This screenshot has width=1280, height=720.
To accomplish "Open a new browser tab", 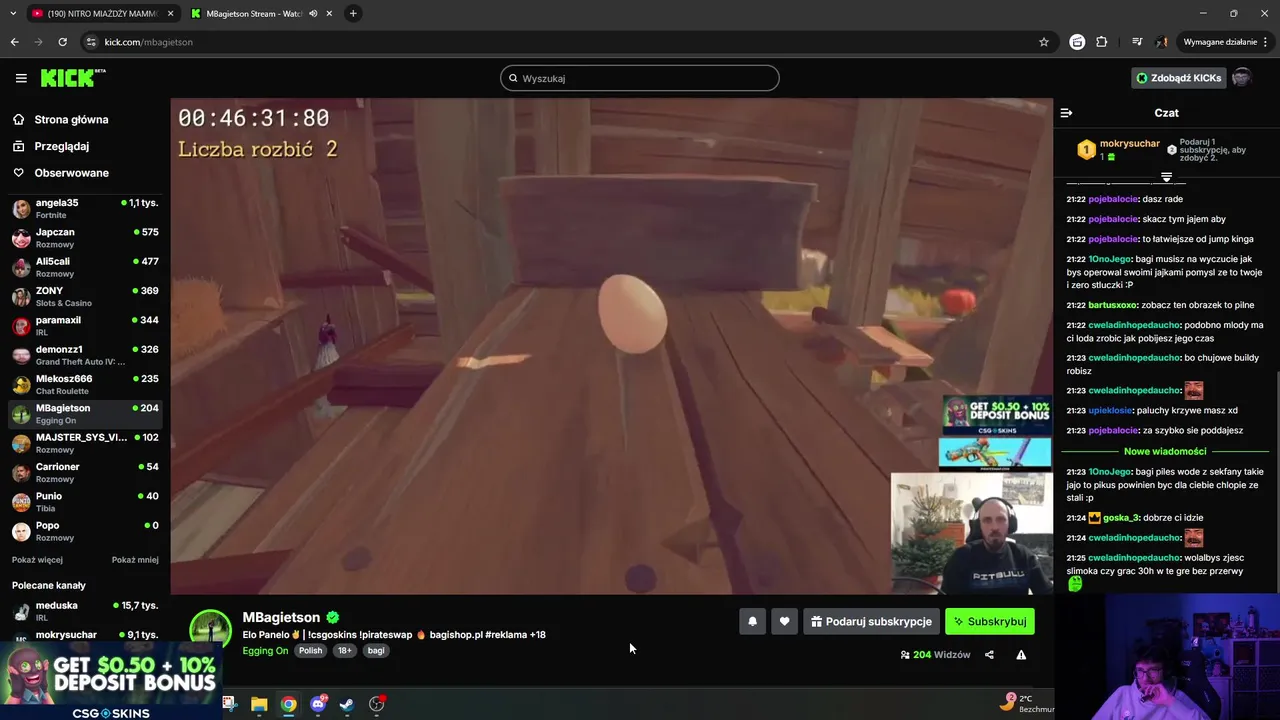I will (353, 13).
